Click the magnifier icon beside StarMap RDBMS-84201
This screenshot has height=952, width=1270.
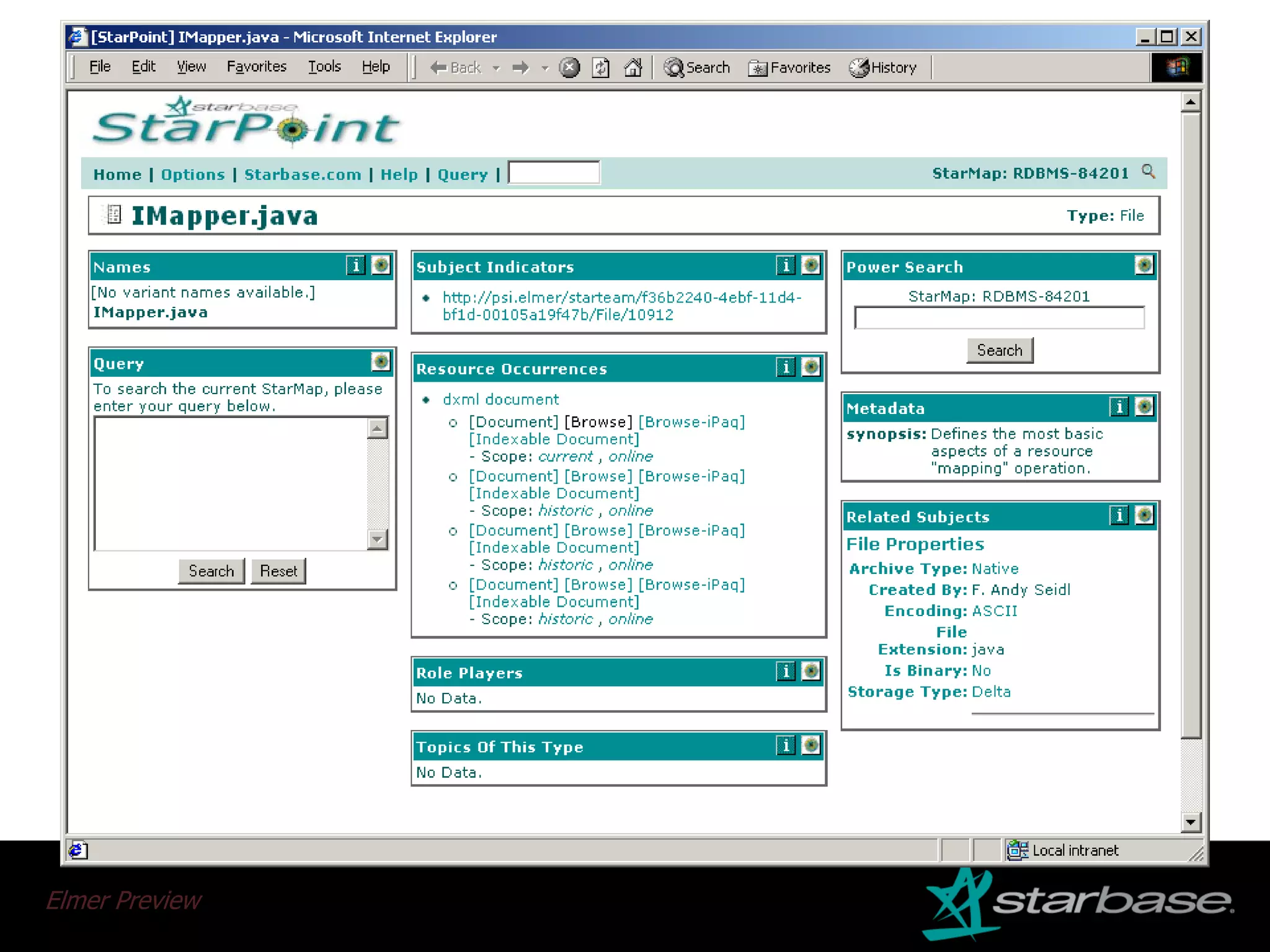[x=1148, y=172]
